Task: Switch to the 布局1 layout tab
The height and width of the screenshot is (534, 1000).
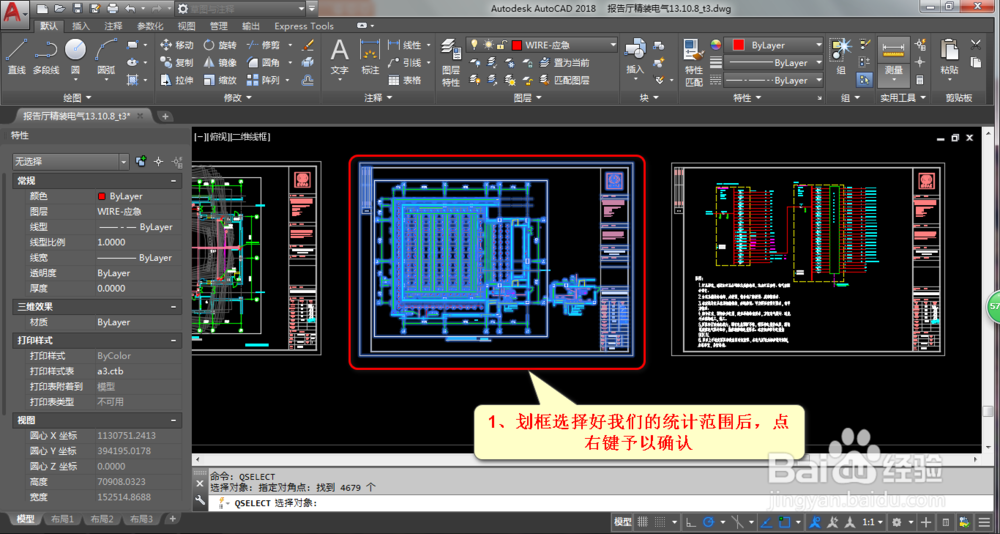Action: click(62, 519)
